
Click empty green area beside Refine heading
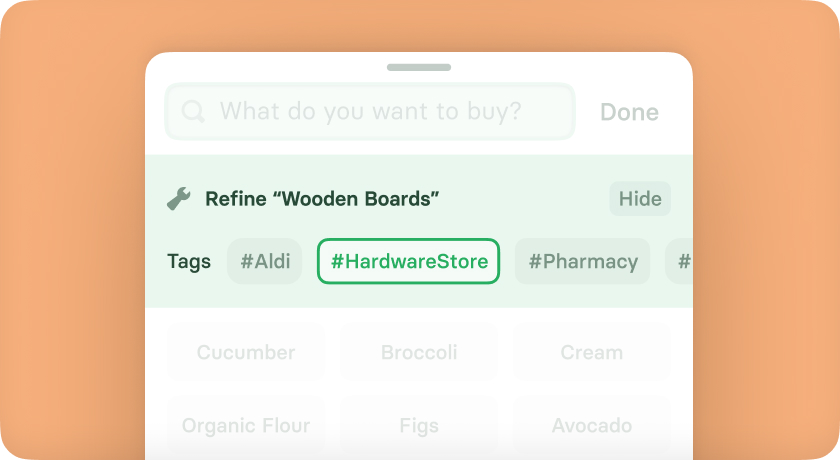click(524, 199)
